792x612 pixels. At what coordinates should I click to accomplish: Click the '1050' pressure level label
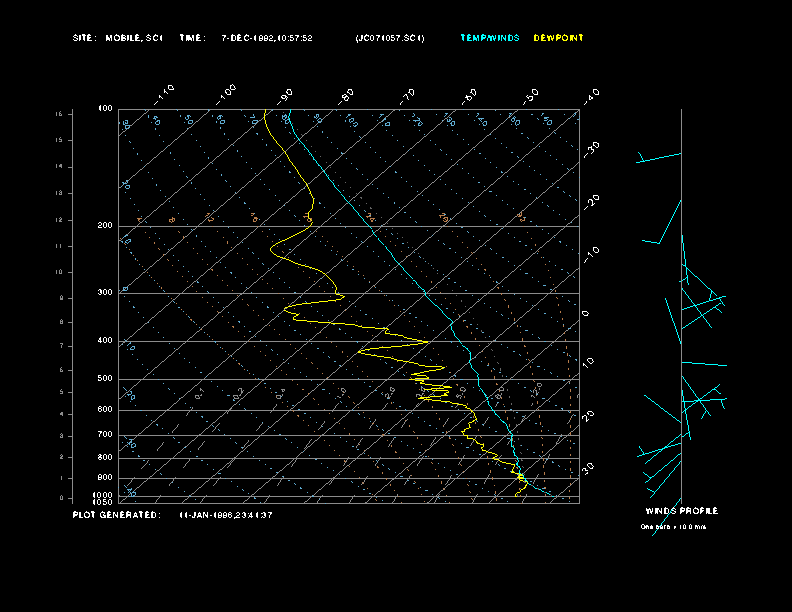coord(103,502)
